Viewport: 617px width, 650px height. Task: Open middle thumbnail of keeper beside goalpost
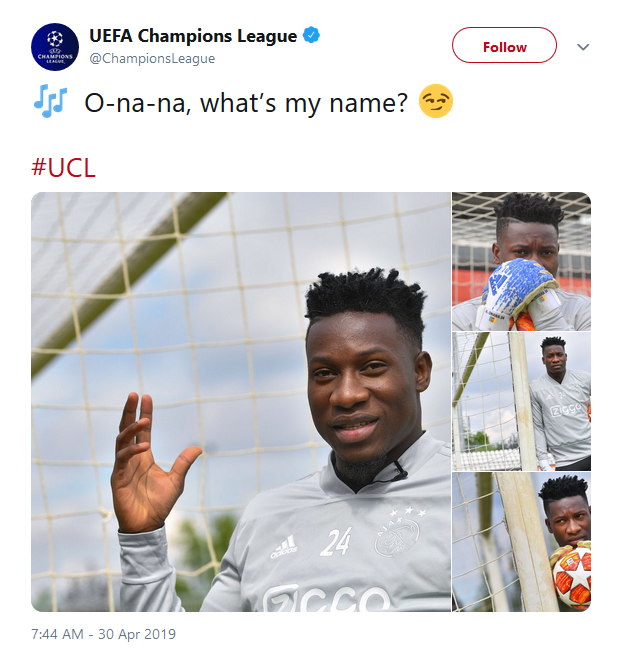(521, 401)
